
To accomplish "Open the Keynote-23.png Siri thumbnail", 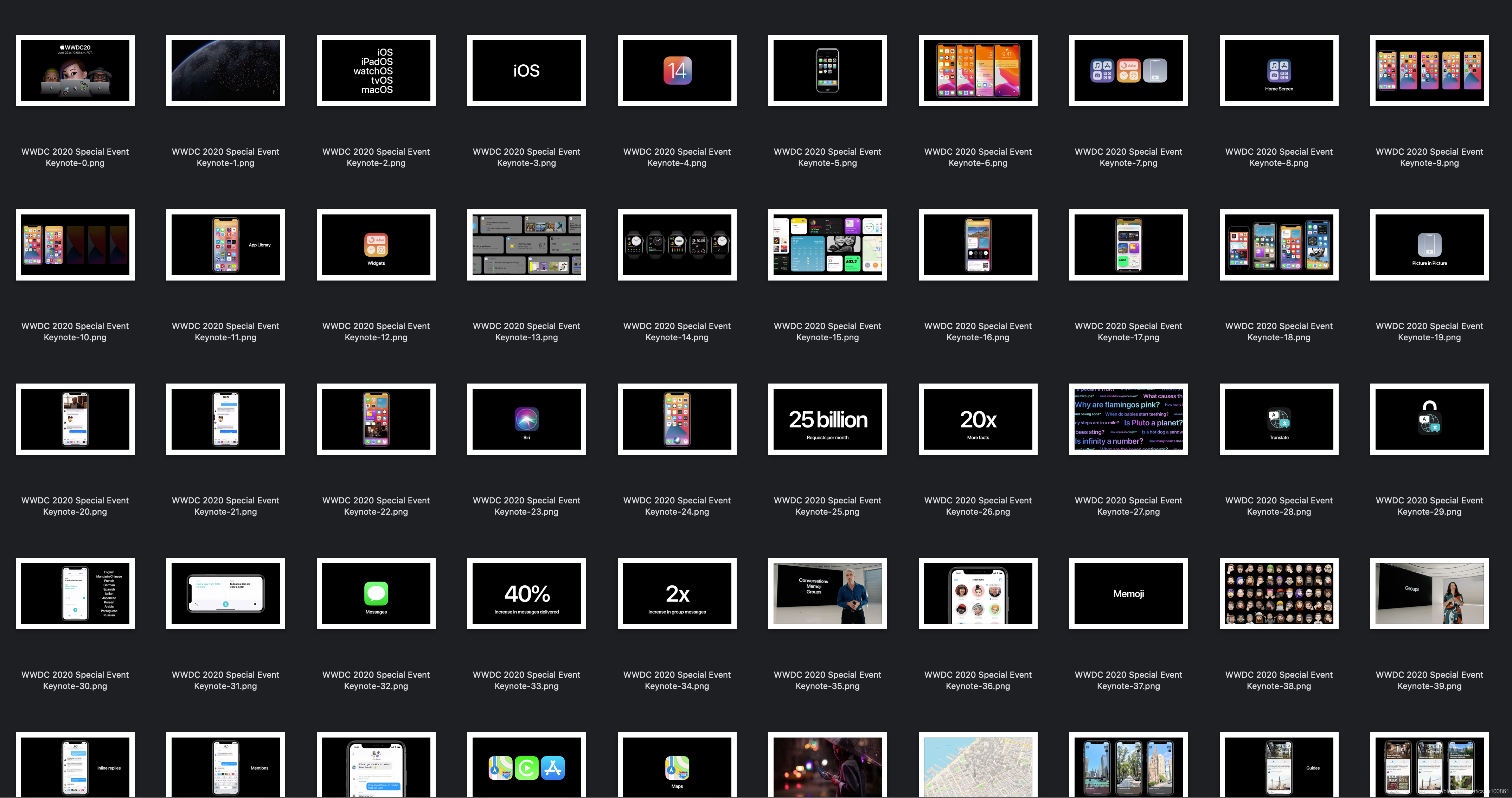I will pyautogui.click(x=526, y=419).
